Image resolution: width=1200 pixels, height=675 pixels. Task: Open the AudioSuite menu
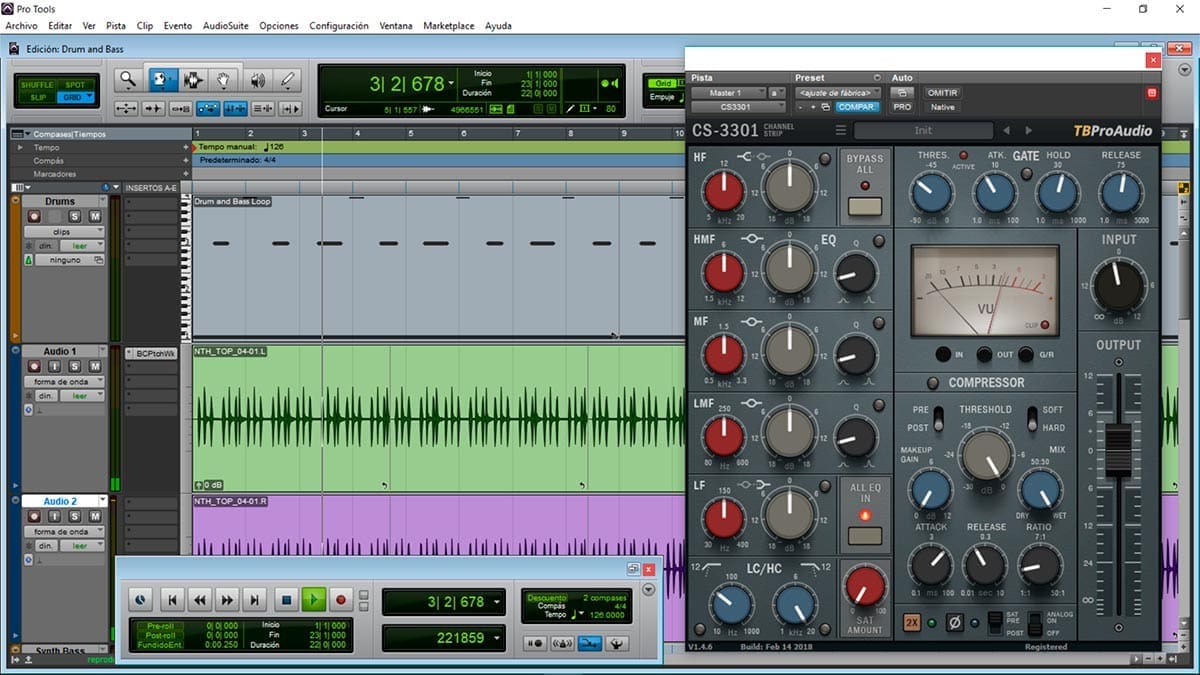coord(226,25)
